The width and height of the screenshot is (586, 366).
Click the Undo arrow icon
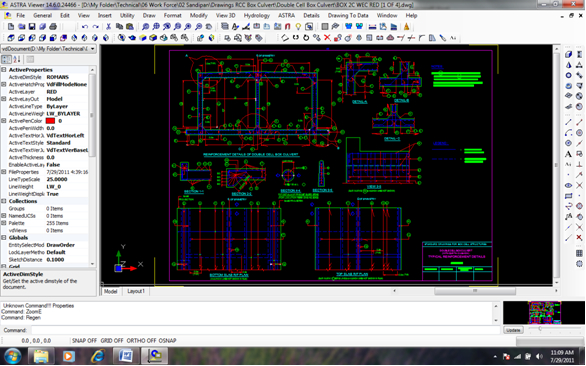coord(85,27)
